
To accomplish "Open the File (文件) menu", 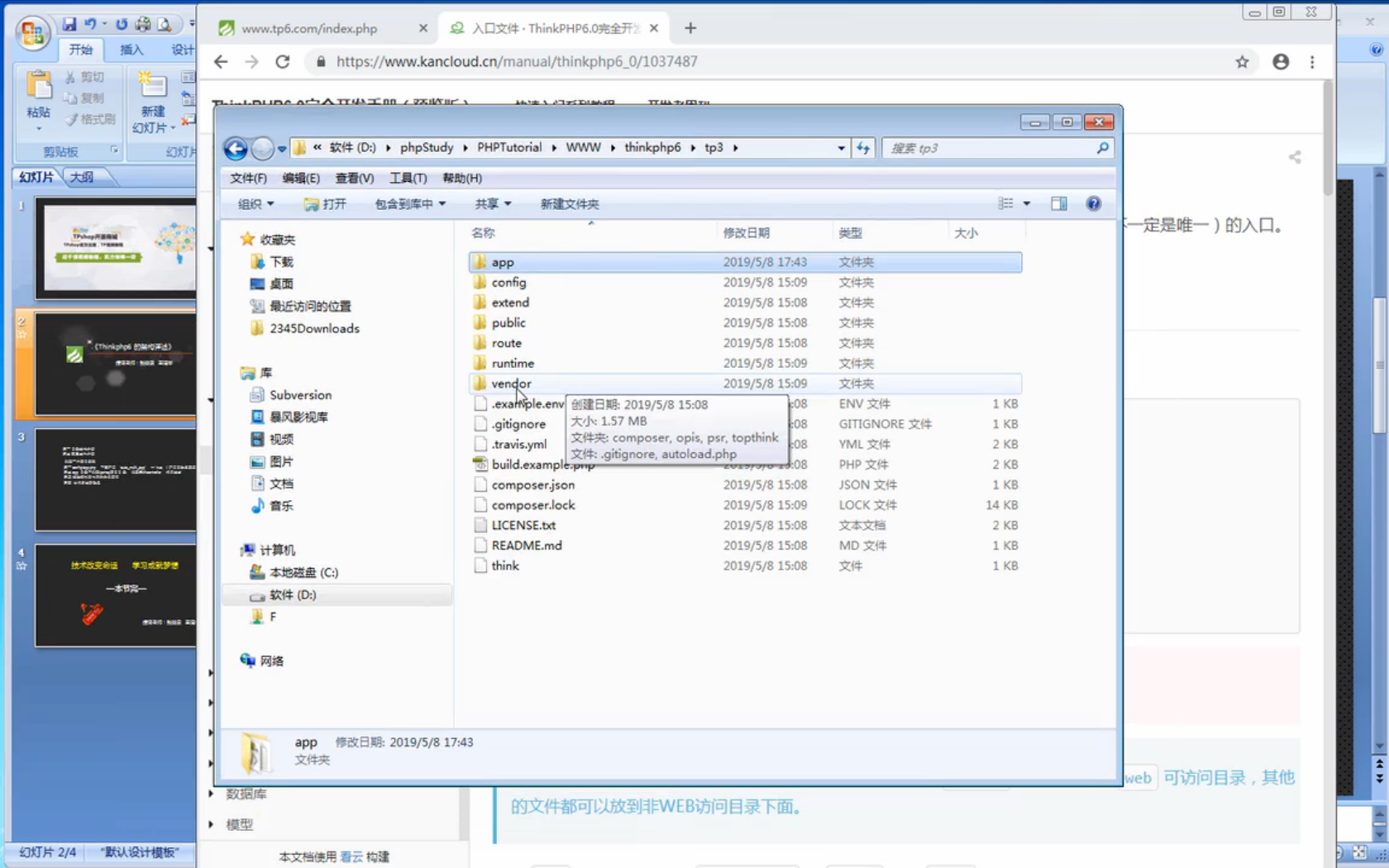I will 248,178.
